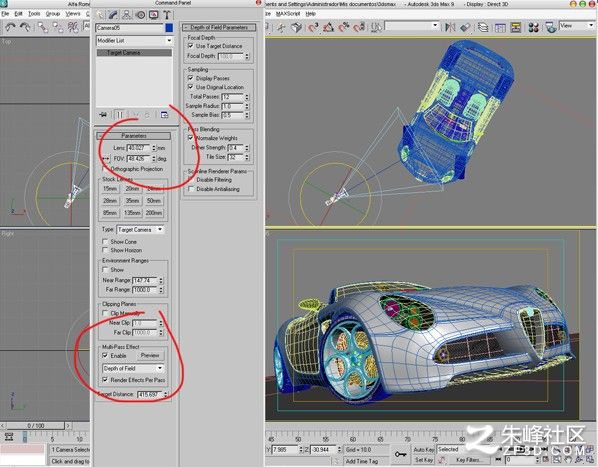Select the Unlink Selection tool
Screen dimensions: 598x467
click(x=58, y=27)
